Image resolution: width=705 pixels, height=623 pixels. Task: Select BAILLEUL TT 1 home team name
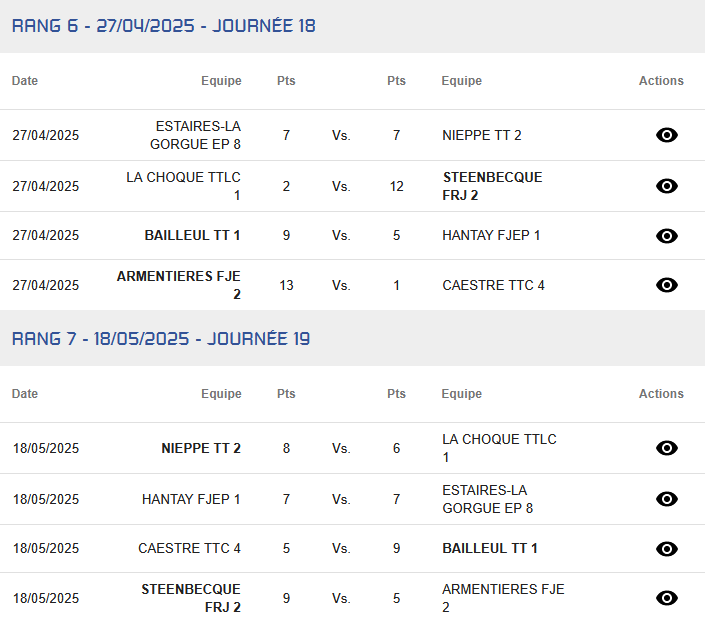[192, 235]
